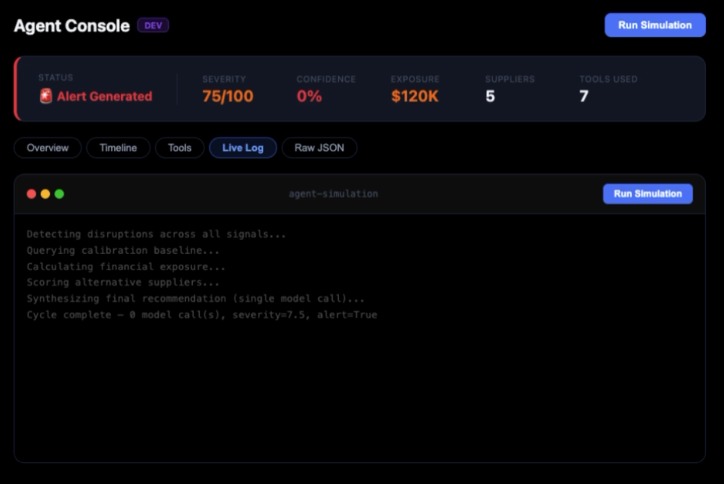Click the SEVERITY label
This screenshot has height=484, width=724.
coord(224,79)
